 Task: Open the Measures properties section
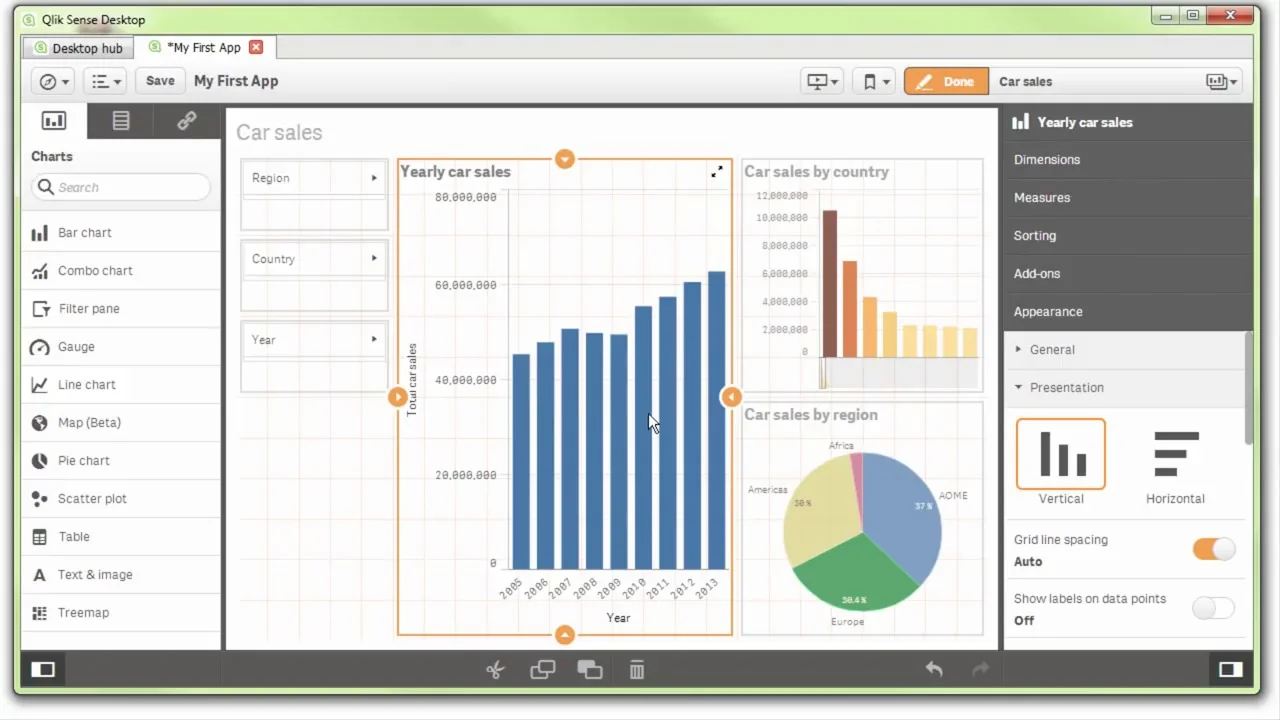tap(1127, 198)
